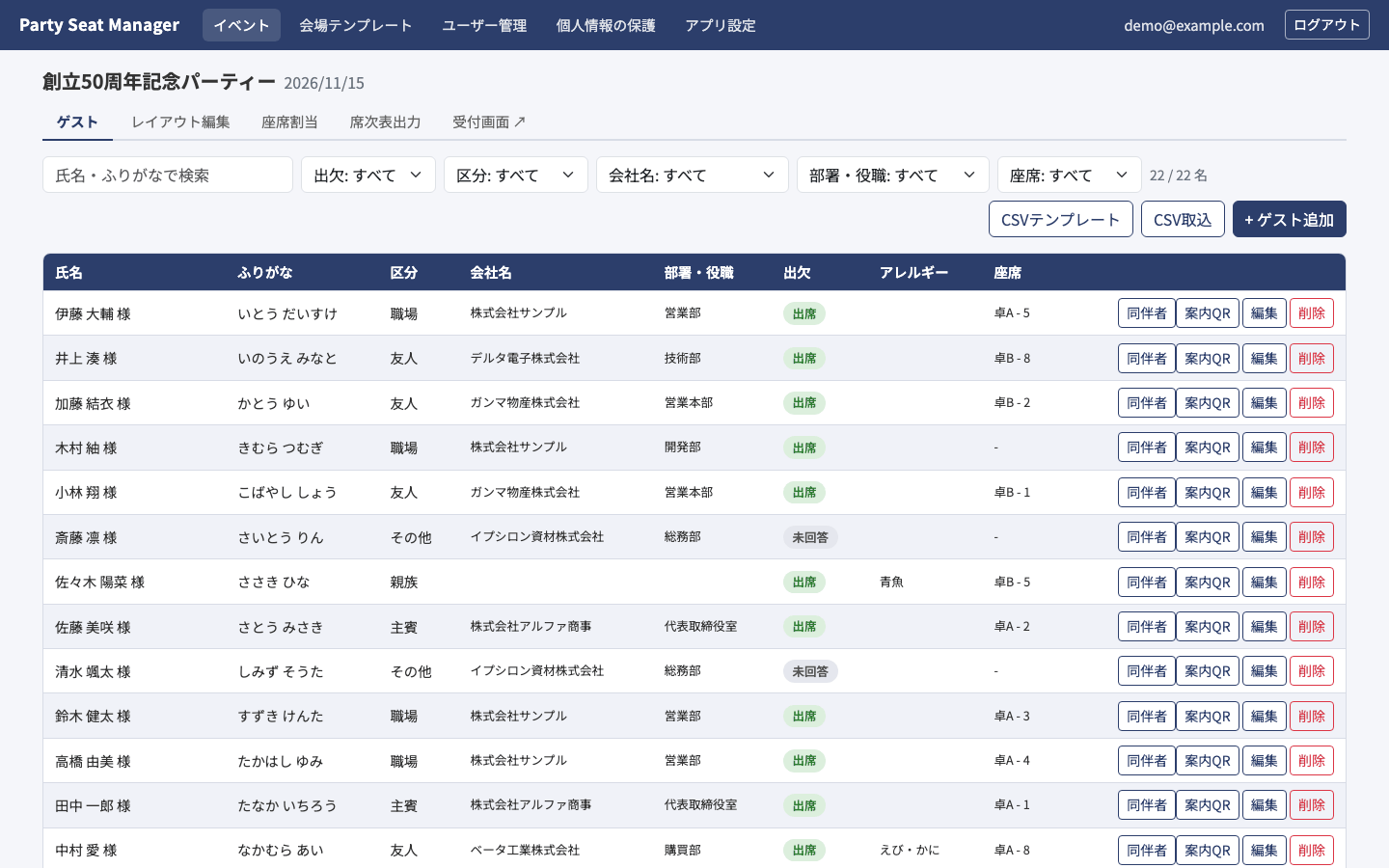Download the CSVテンプレート

tap(1060, 219)
